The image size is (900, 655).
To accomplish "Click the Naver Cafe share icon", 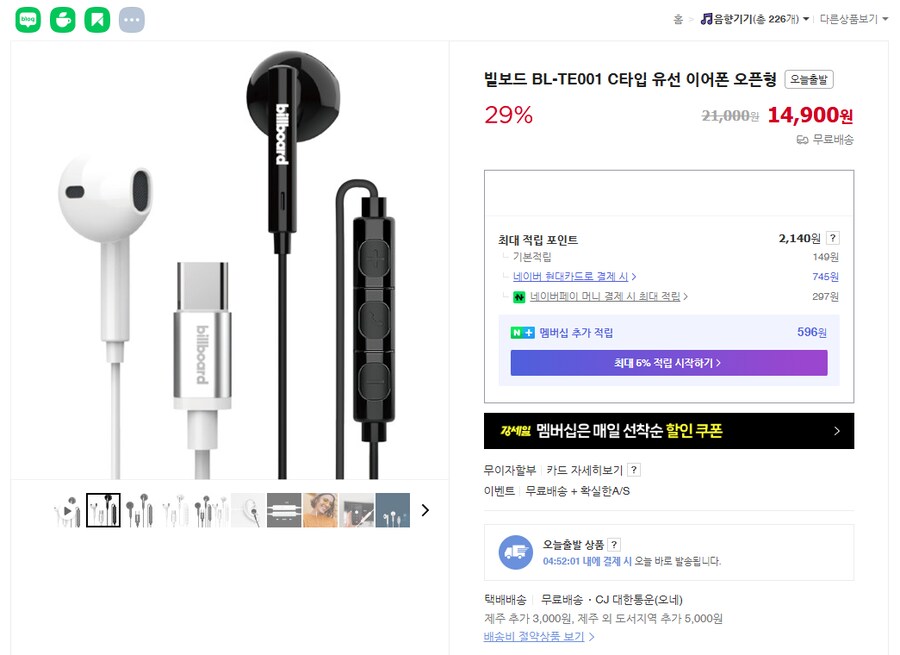I will pyautogui.click(x=63, y=18).
